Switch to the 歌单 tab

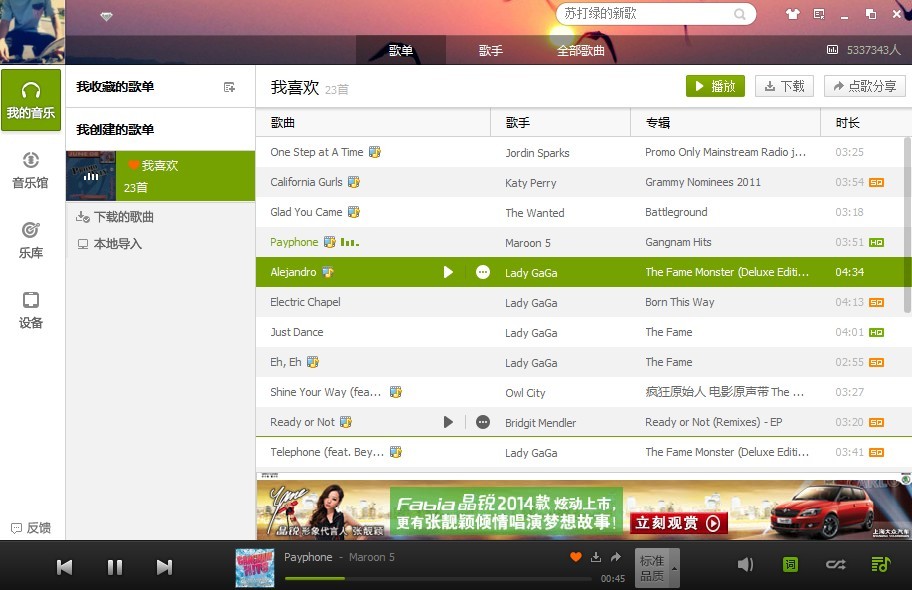tap(401, 50)
